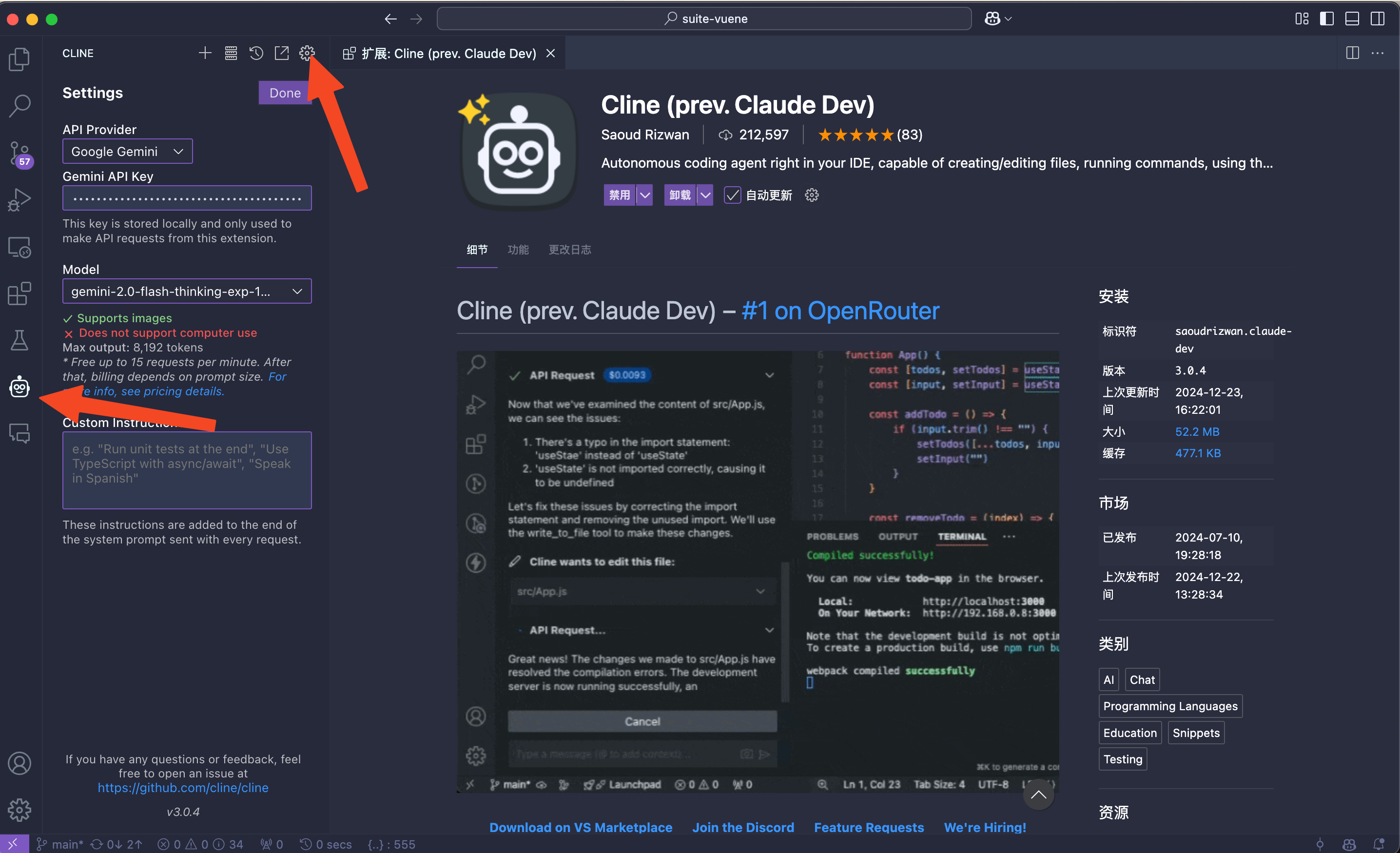Click the 禁用 disable button

point(619,195)
